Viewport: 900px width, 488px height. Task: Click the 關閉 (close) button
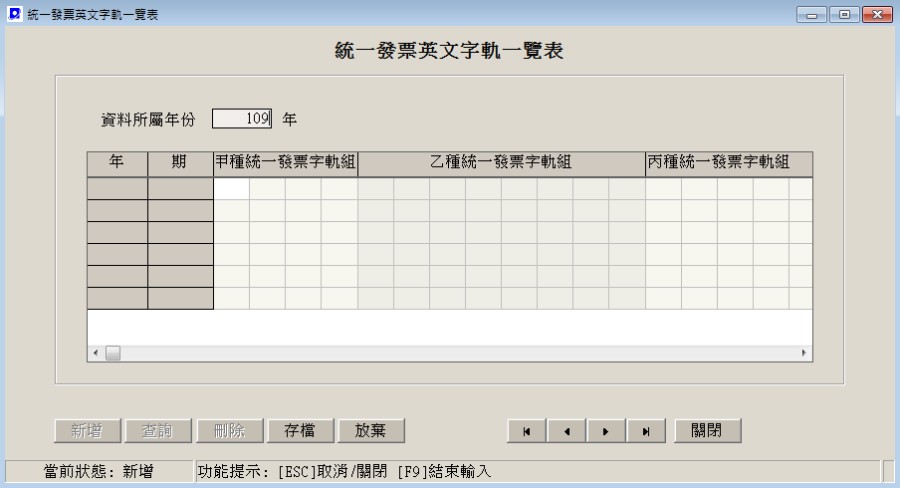point(708,431)
